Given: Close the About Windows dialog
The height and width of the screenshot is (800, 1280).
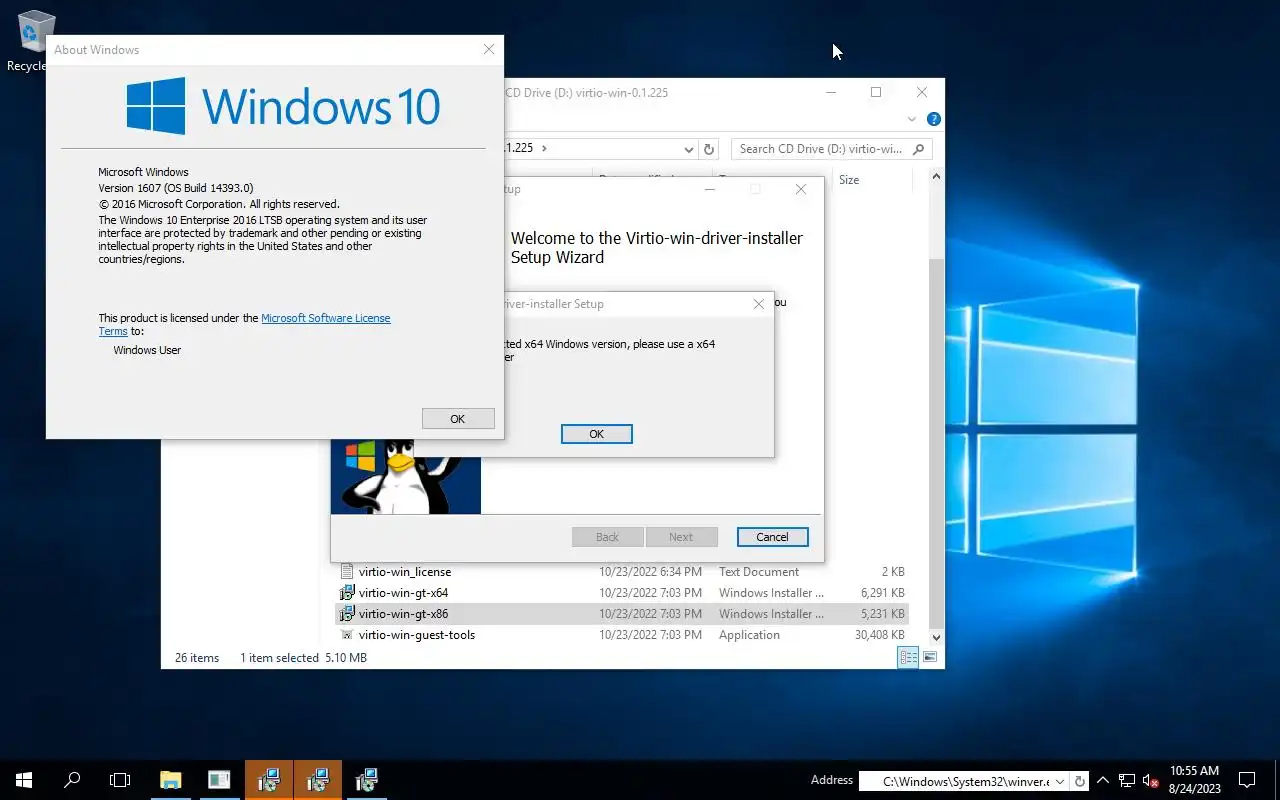Looking at the screenshot, I should pos(489,49).
